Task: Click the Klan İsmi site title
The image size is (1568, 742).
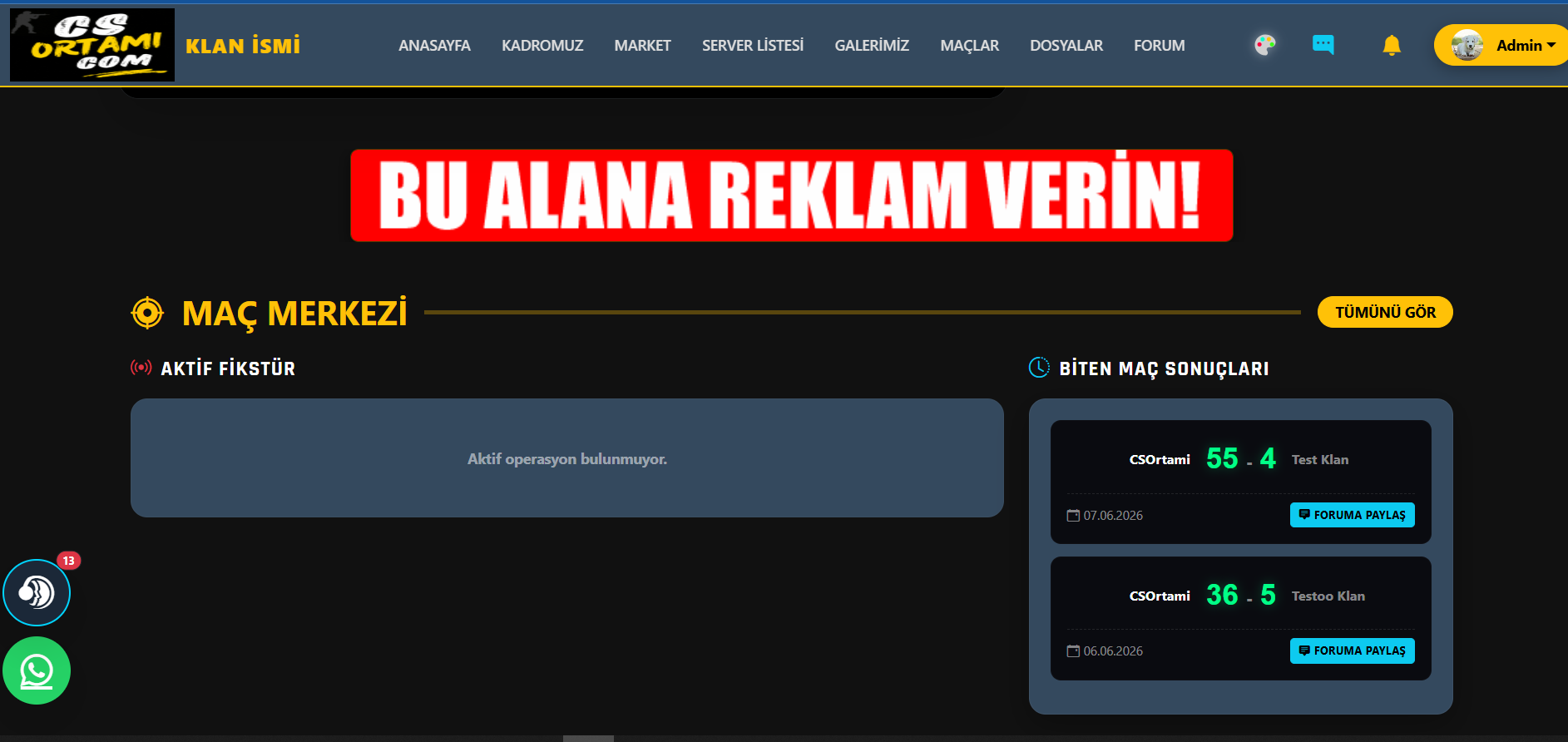Action: coord(243,46)
